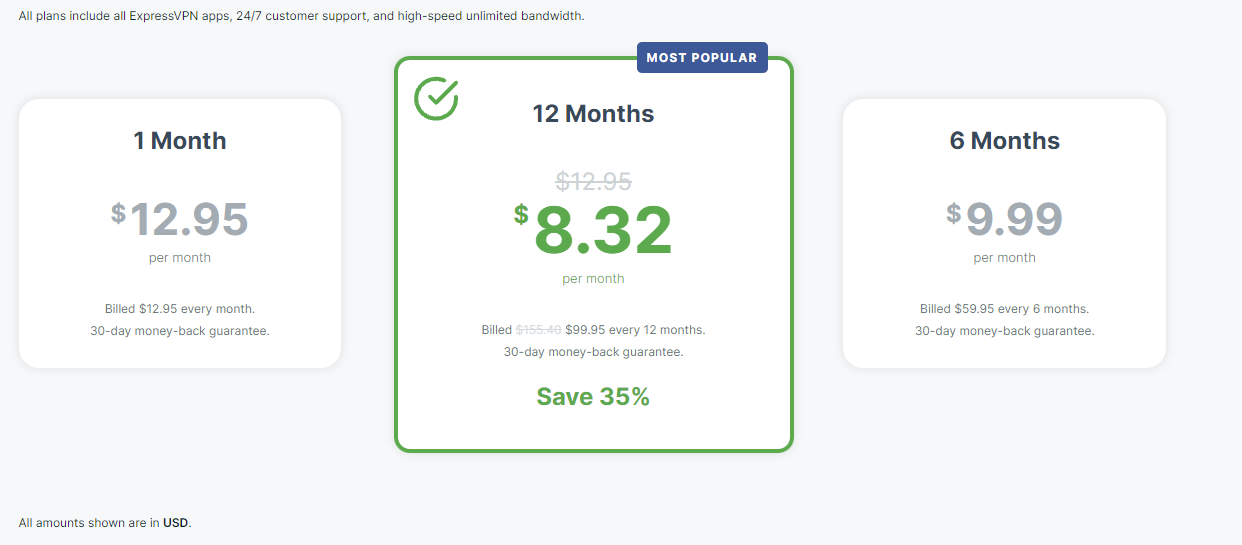Select the 6 Months plan card
This screenshot has width=1242, height=545.
pyautogui.click(x=1004, y=233)
